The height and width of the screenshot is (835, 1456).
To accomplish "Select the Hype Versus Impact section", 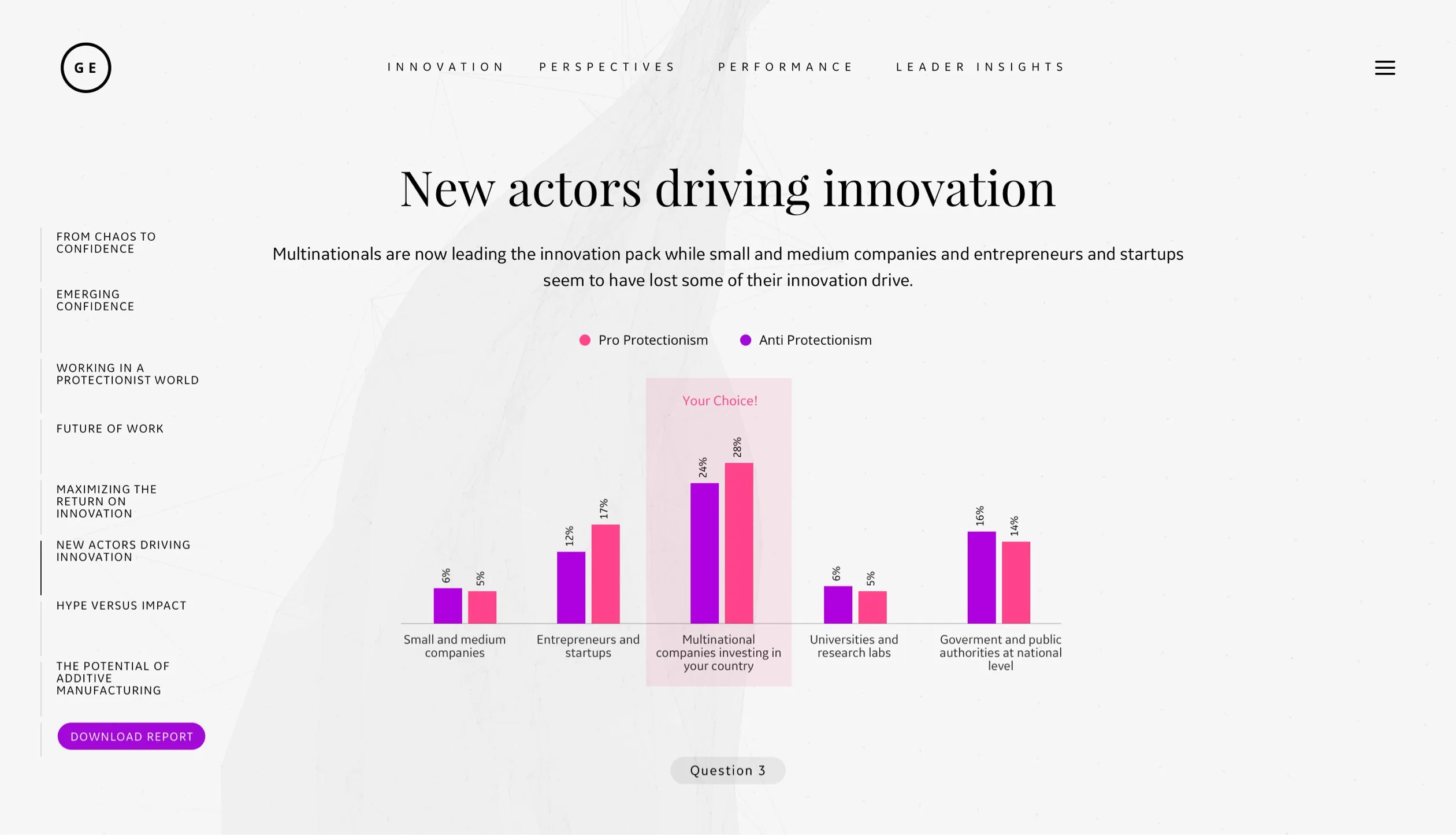I will (121, 605).
